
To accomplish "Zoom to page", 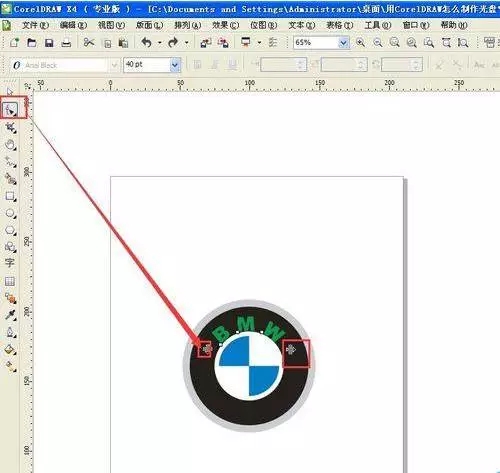I will click(x=429, y=42).
